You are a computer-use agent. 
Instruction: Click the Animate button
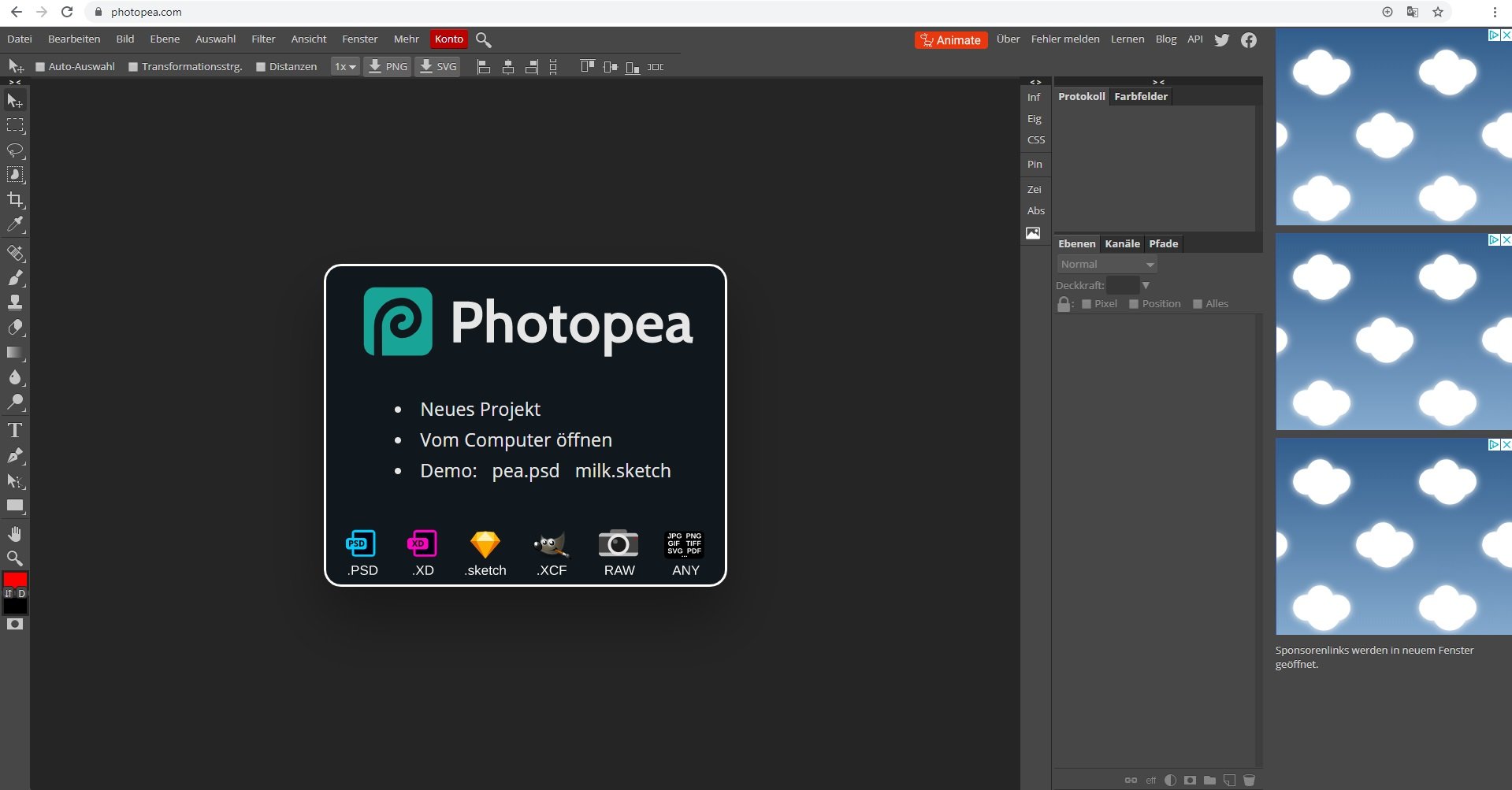[x=950, y=40]
